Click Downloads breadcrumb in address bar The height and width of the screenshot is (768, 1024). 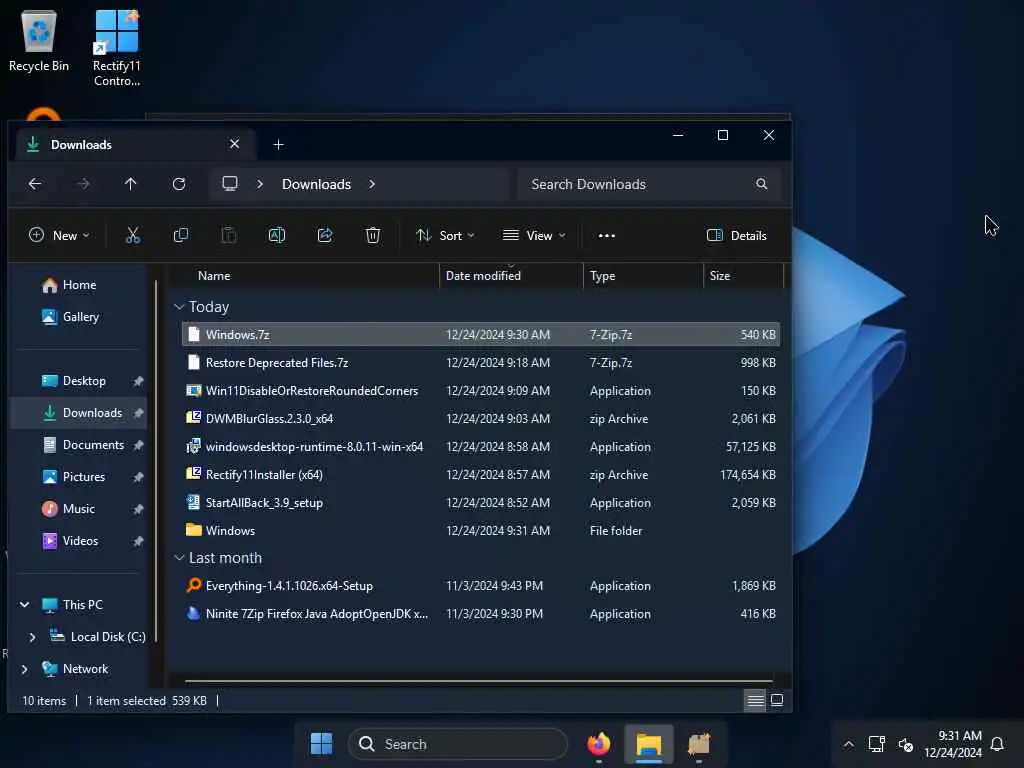316,184
